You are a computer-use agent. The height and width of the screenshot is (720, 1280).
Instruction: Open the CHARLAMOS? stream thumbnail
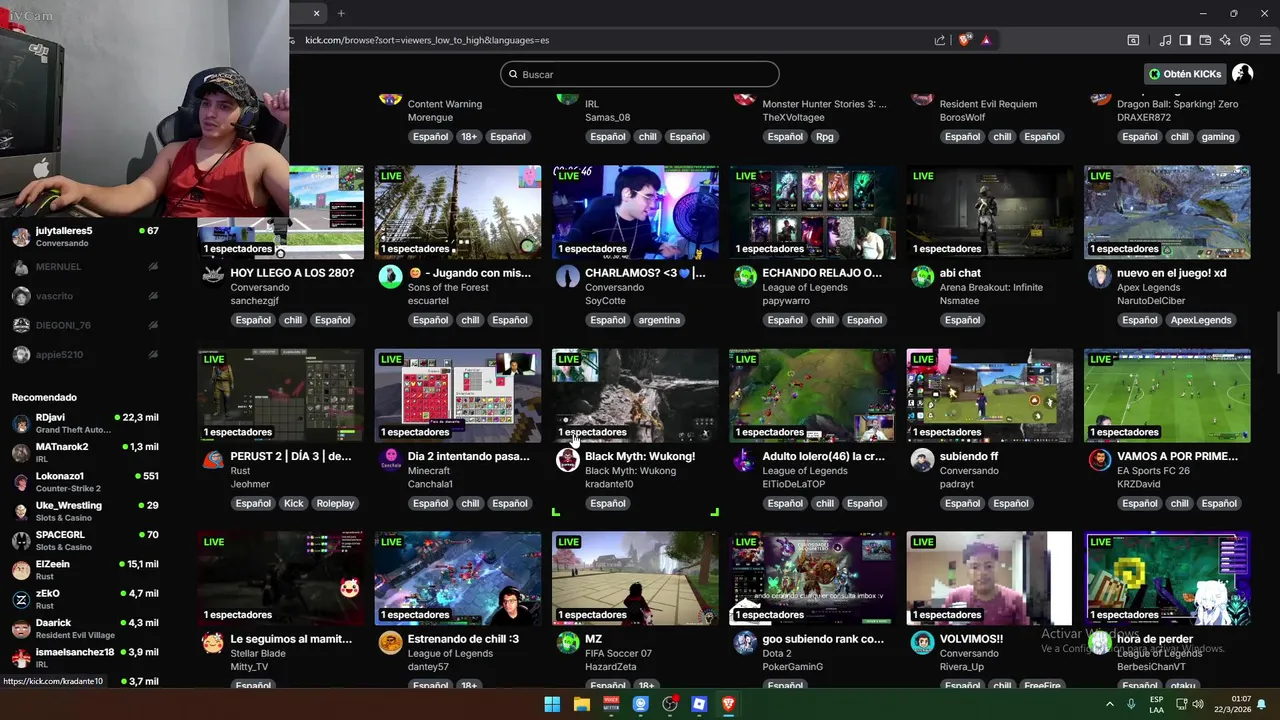pos(635,212)
